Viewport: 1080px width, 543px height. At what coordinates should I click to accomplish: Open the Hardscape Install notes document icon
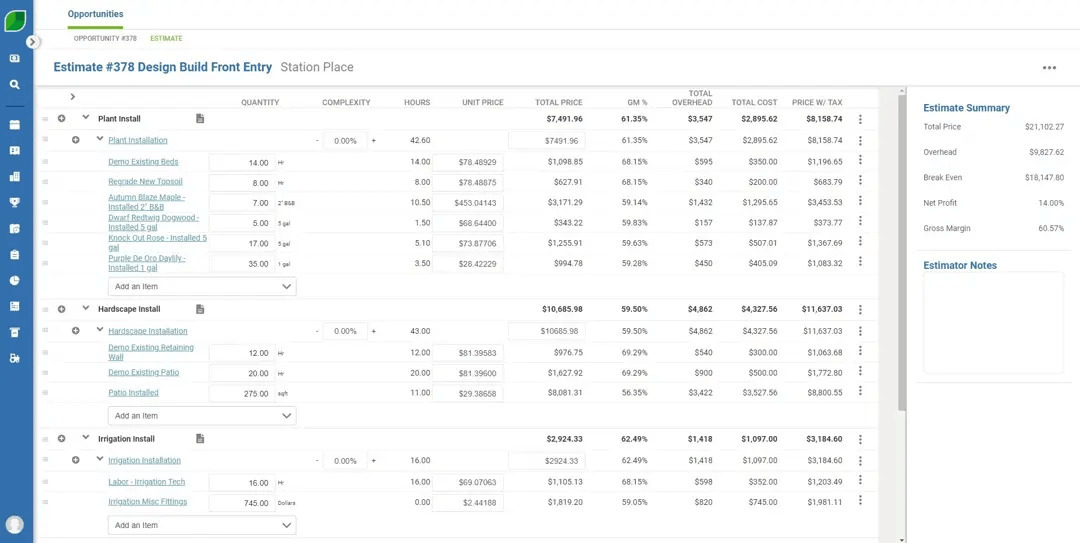[200, 309]
